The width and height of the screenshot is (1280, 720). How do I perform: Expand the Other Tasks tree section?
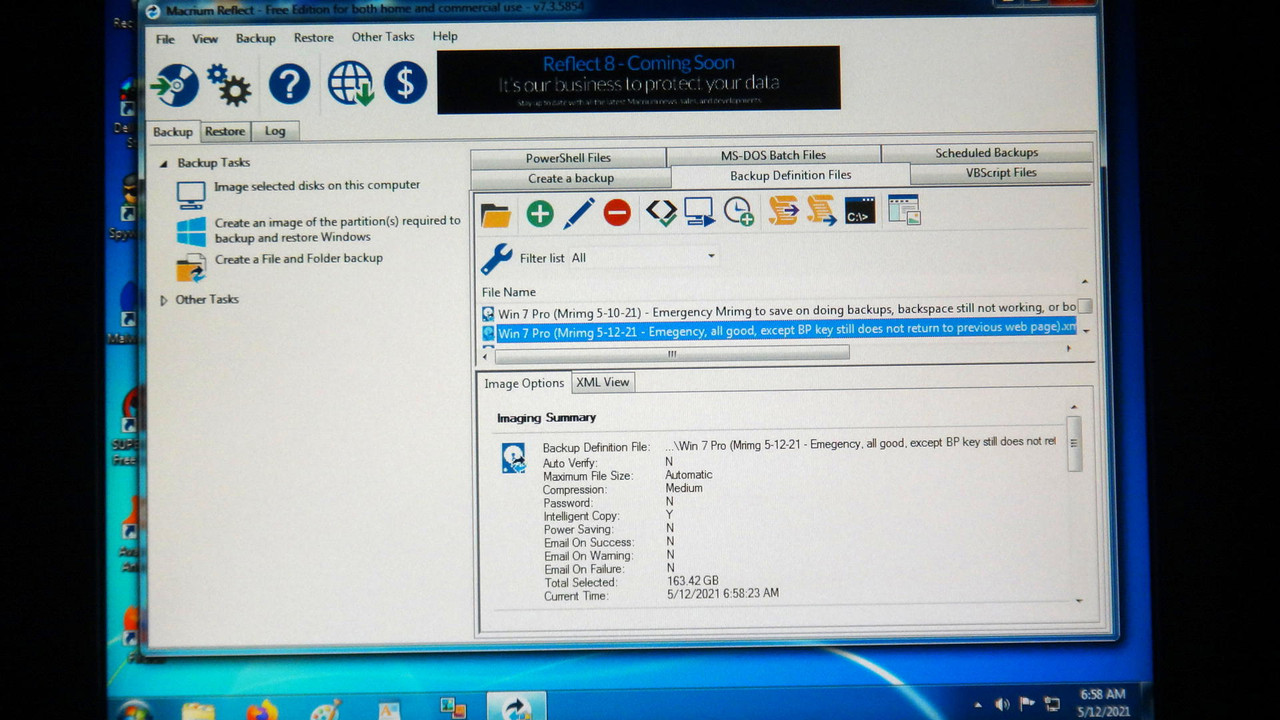coord(164,300)
